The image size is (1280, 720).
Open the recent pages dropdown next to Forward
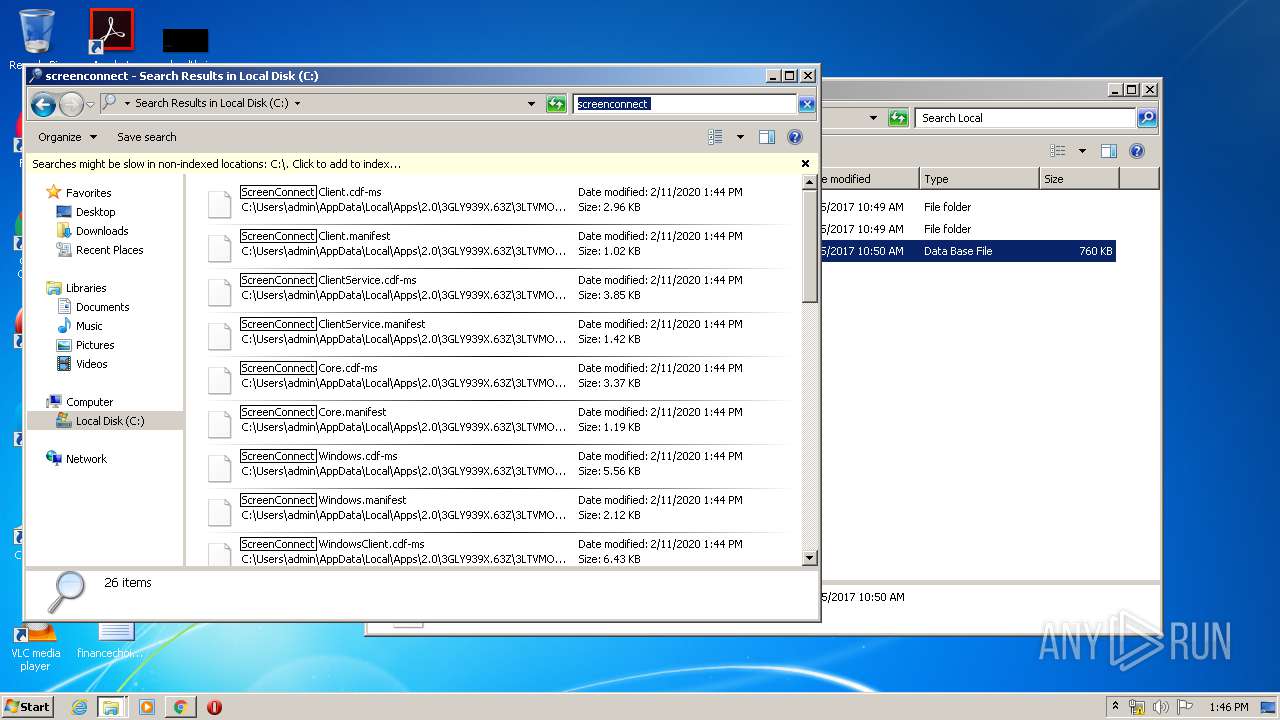(x=90, y=104)
